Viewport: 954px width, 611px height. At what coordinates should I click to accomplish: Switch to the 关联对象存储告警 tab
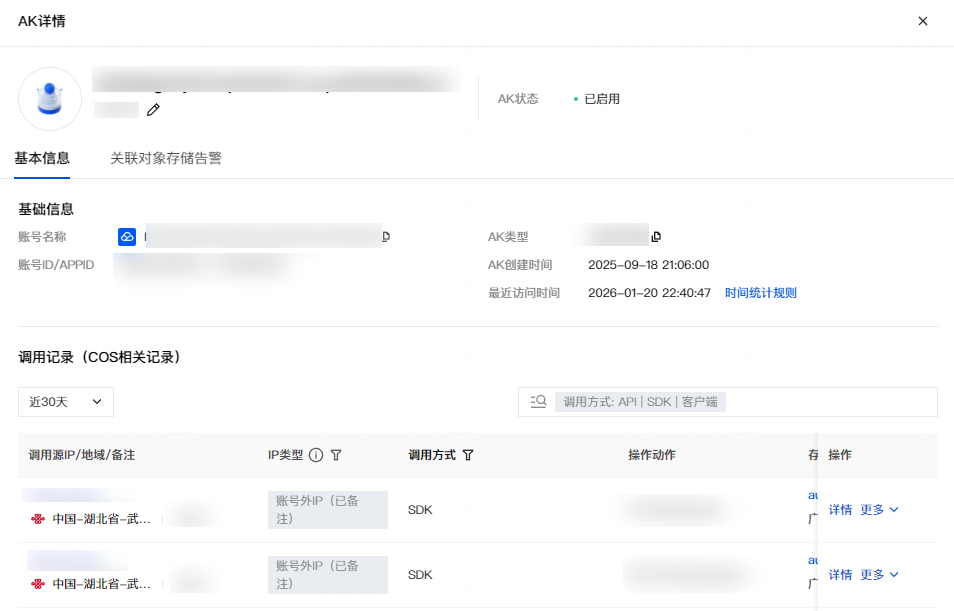(x=166, y=158)
